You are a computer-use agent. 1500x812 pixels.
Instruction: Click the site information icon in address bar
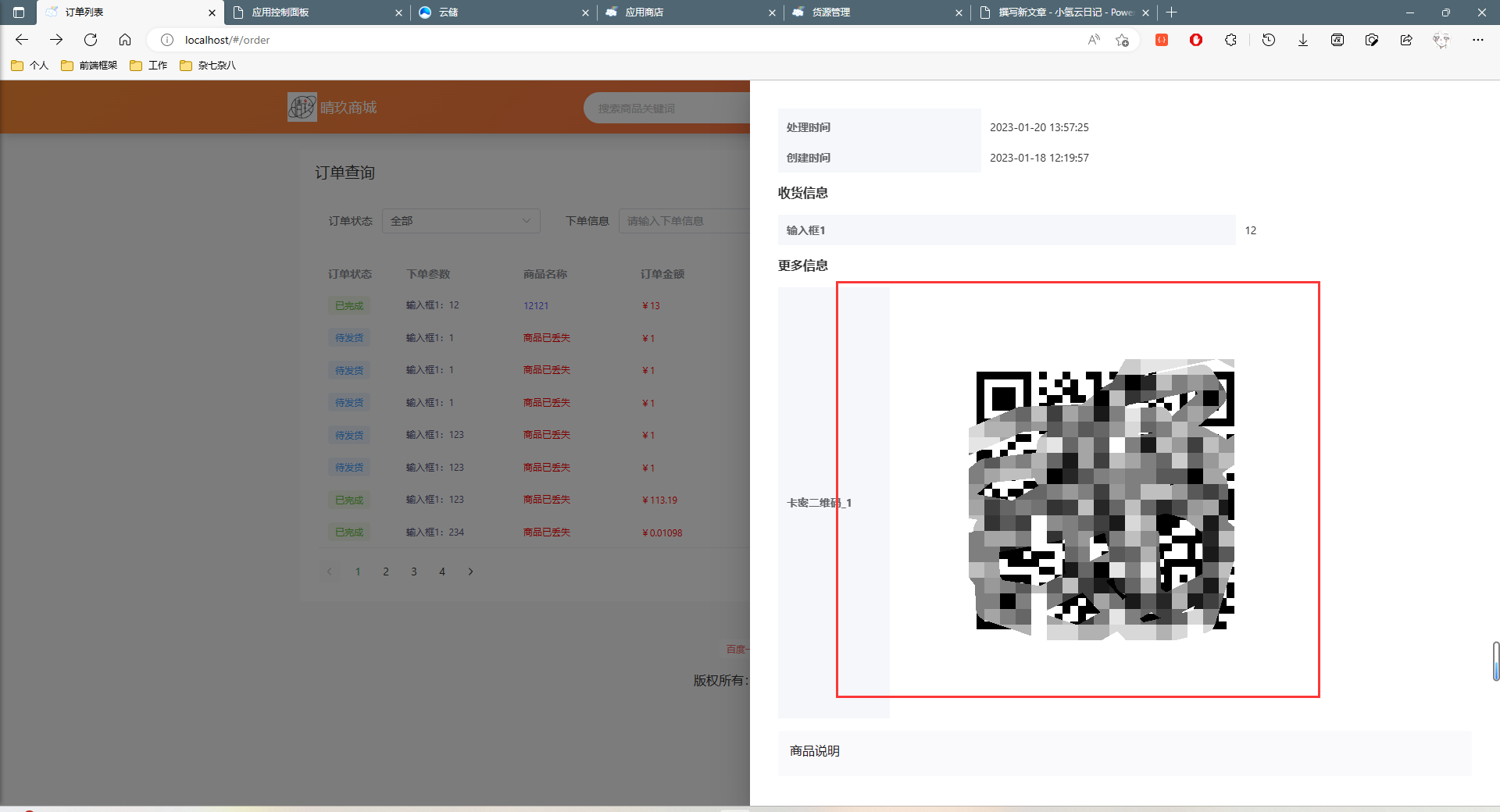[x=167, y=40]
